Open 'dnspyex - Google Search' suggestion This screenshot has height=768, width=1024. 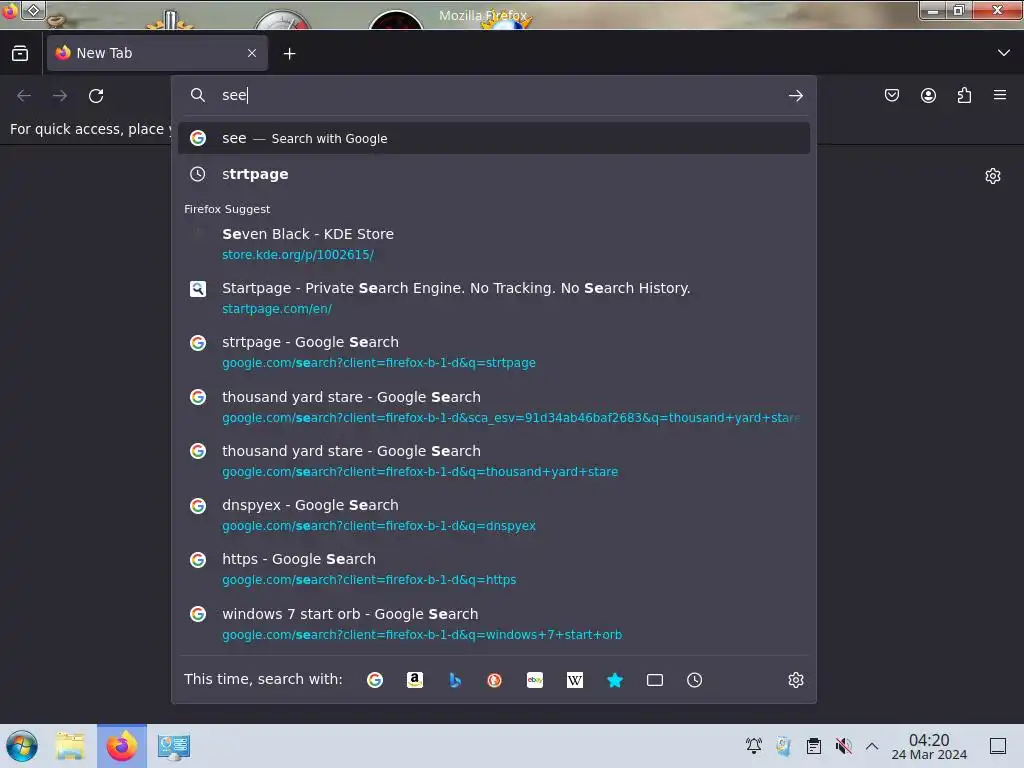click(x=494, y=515)
